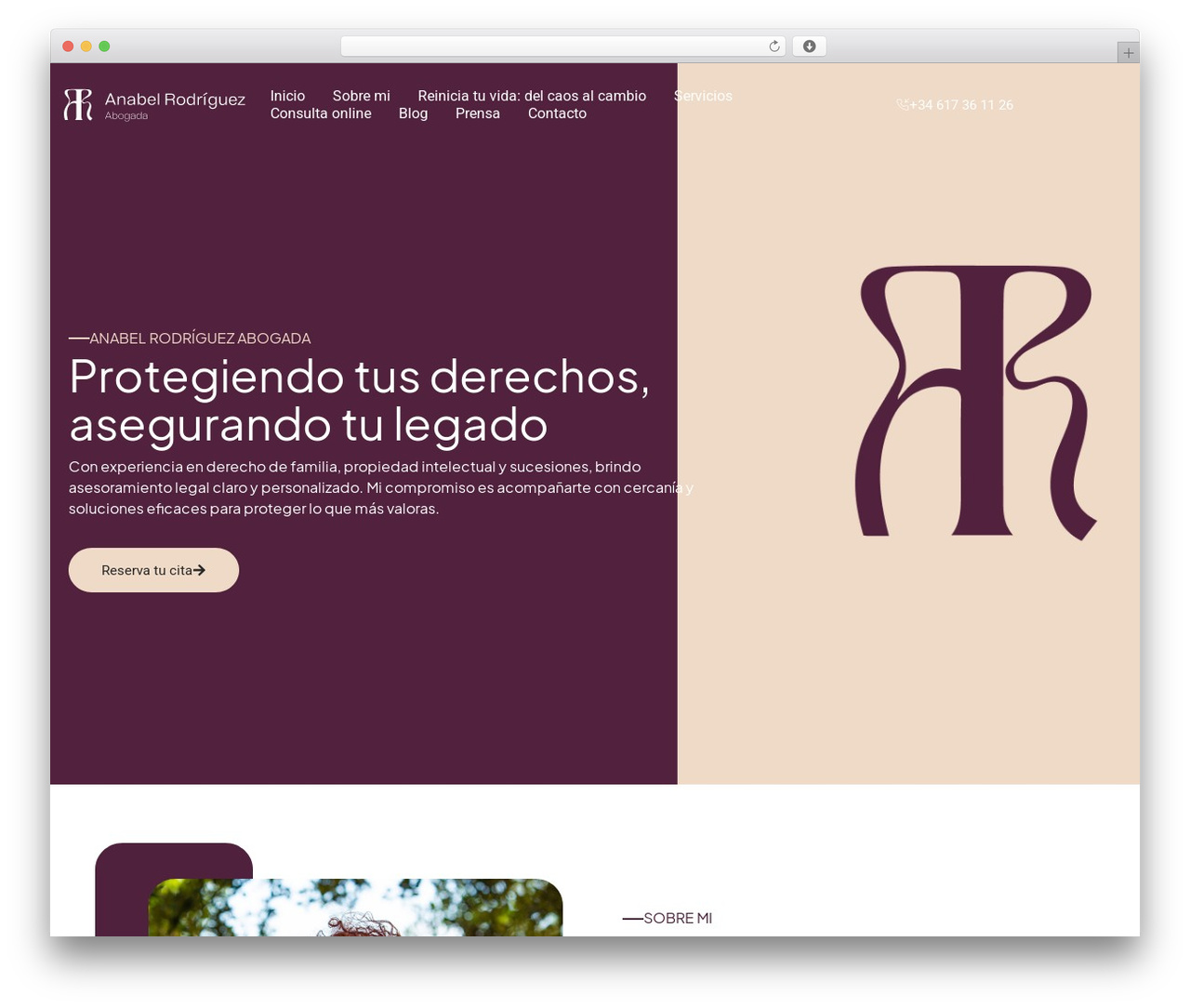Viewport: 1190px width, 1008px height.
Task: Click the phone icon beside the number
Action: pyautogui.click(x=902, y=105)
